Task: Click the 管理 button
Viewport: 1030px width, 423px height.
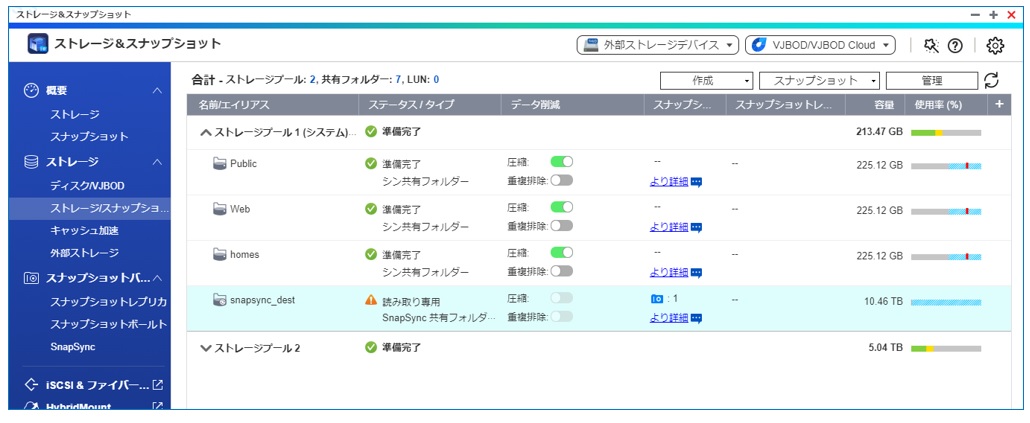Action: 931,81
